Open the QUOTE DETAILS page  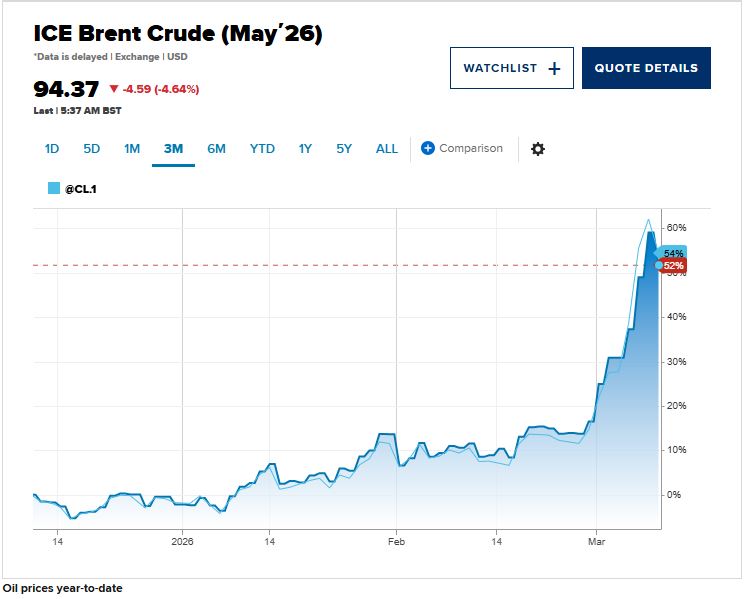tap(646, 68)
